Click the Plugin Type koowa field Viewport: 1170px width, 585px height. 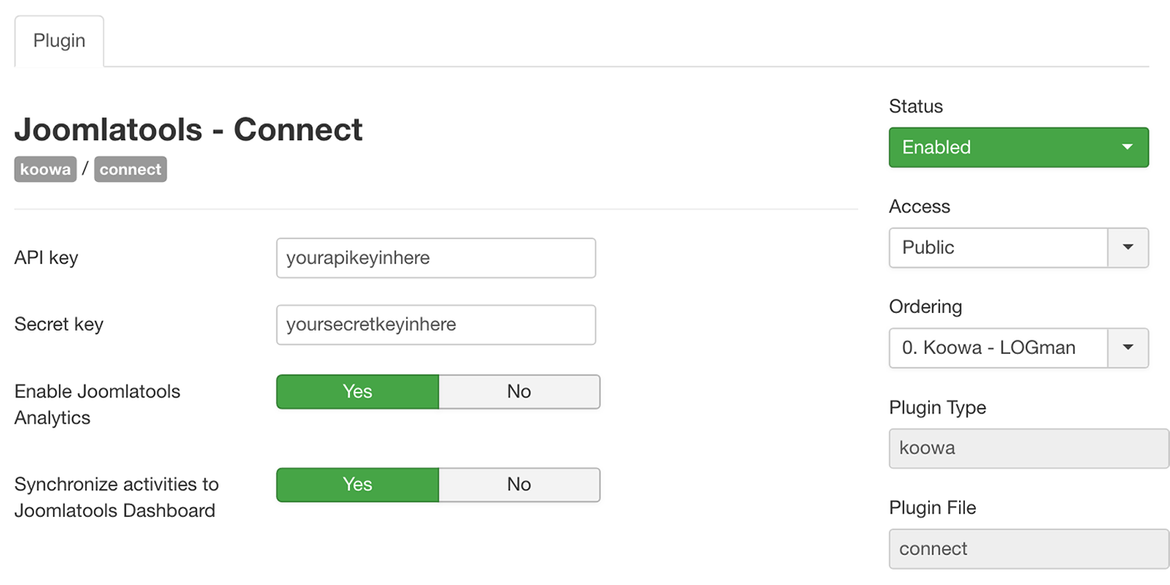(1029, 448)
